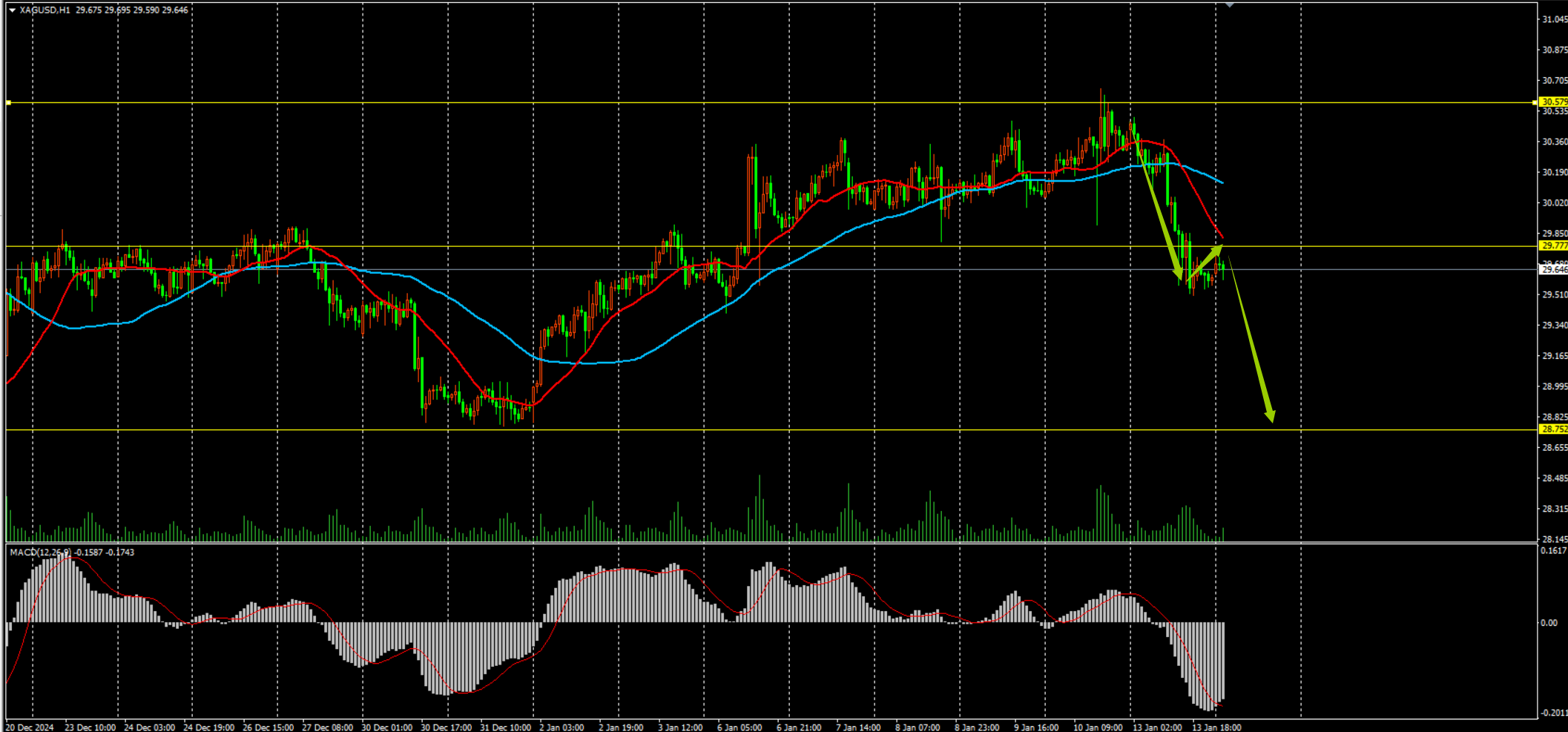Click the 0.00 level on the MACD scale
The width and height of the screenshot is (1568, 732).
pyautogui.click(x=1549, y=623)
